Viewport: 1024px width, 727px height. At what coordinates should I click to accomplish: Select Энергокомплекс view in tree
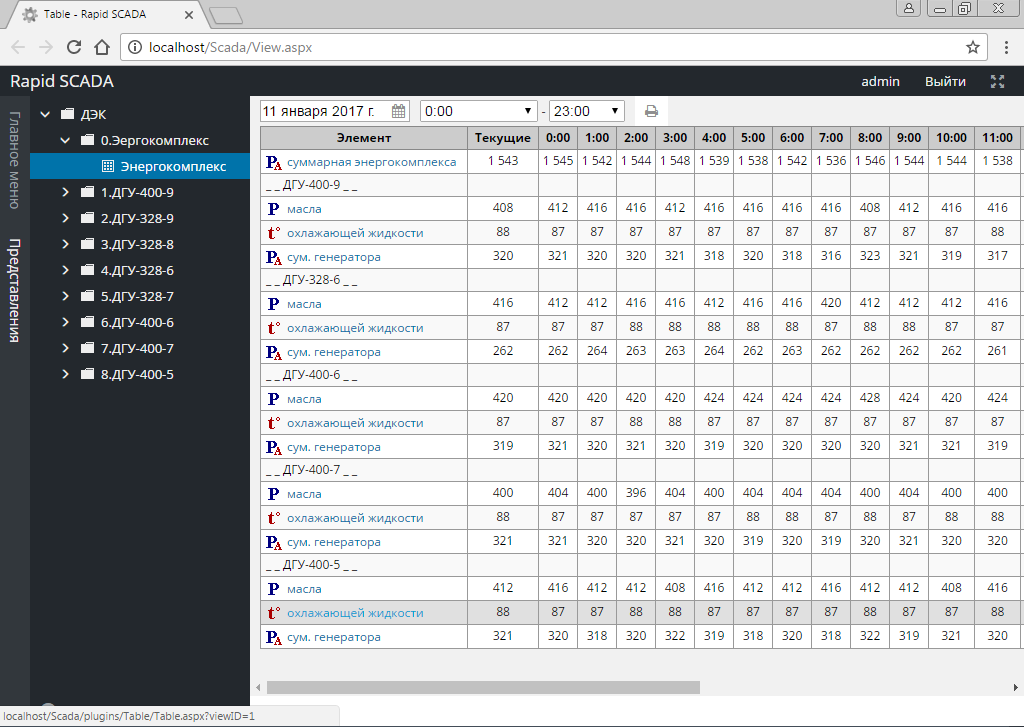(x=140, y=167)
